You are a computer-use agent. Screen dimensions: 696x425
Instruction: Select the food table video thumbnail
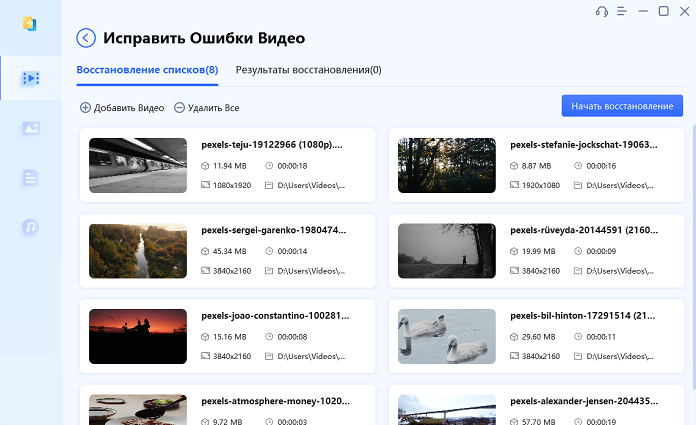138,410
